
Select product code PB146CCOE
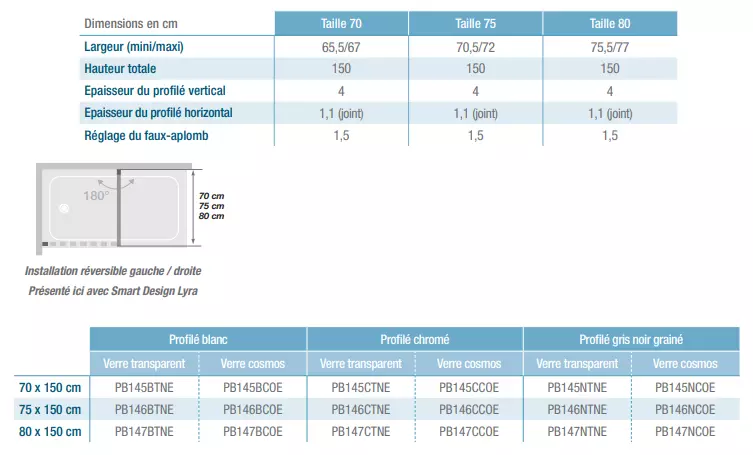coord(469,409)
